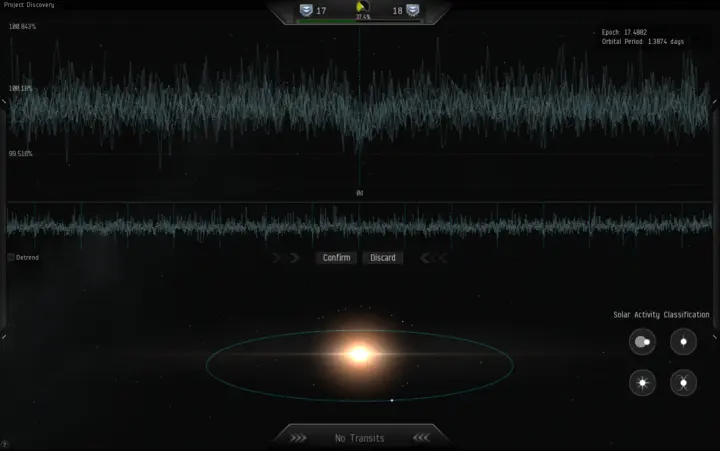Click the green rank progress bar

[x=360, y=21]
